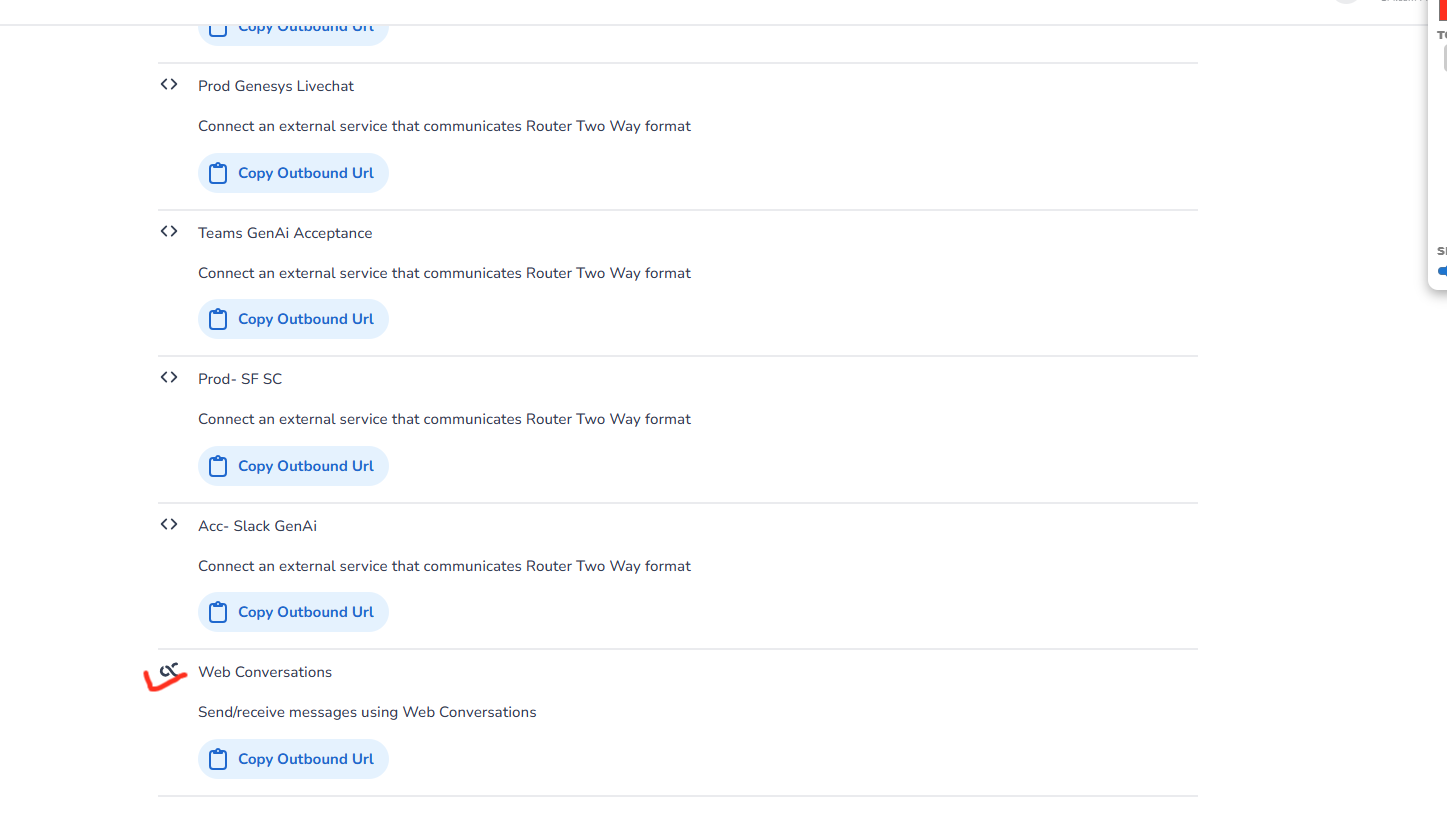Select the "Prod Genesys Livechat" integration name
This screenshot has height=827, width=1447.
point(276,86)
